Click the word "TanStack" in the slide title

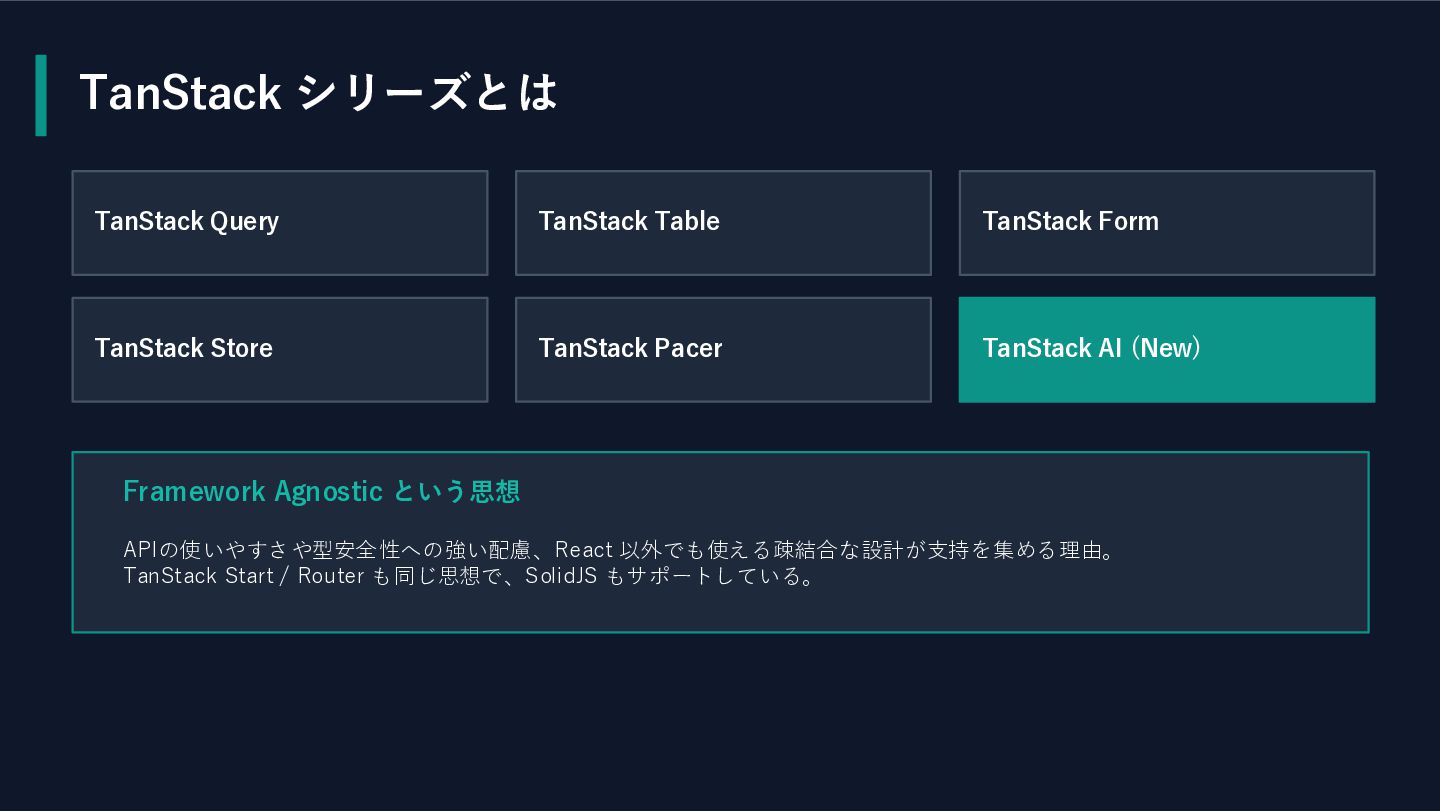pyautogui.click(x=180, y=93)
